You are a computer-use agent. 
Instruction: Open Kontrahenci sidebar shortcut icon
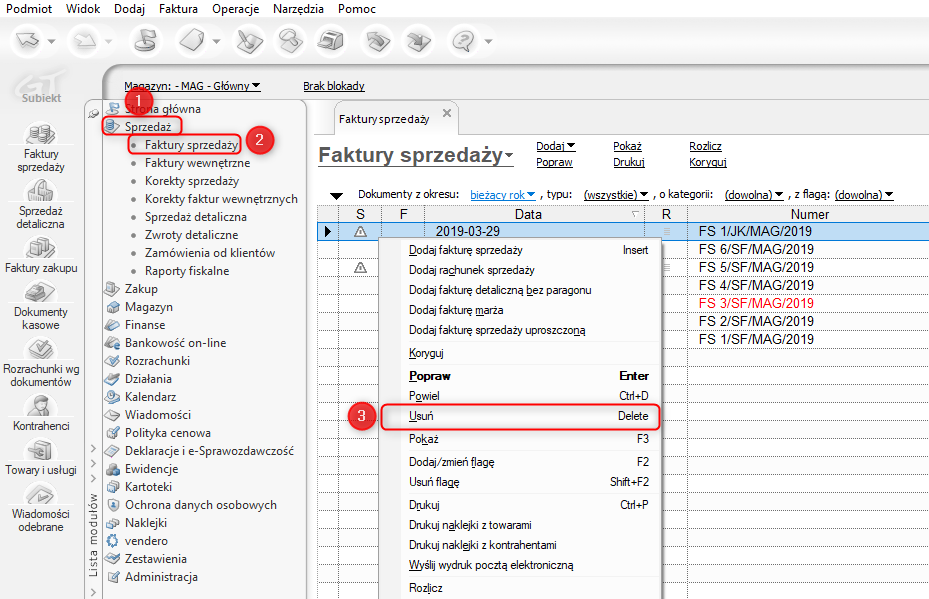tap(40, 405)
